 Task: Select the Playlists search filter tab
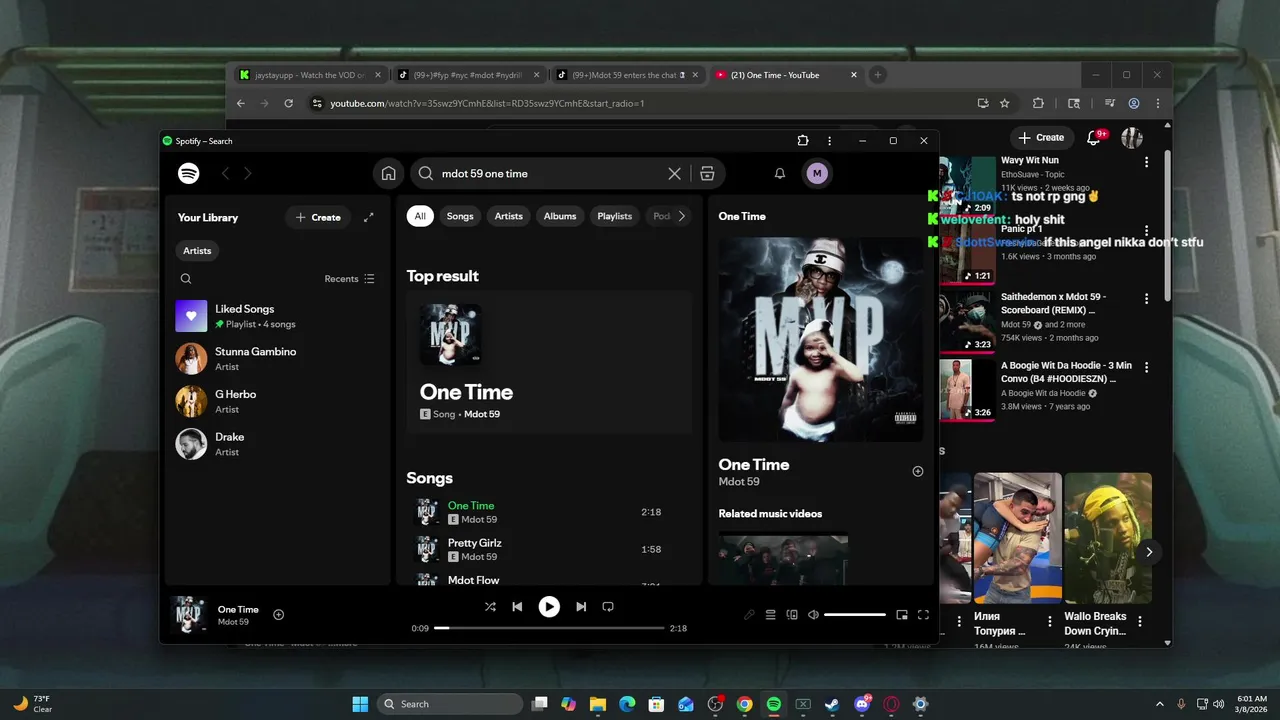[x=615, y=216]
